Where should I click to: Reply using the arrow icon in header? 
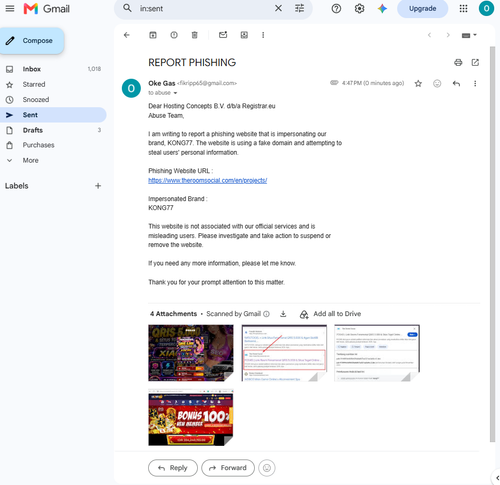(x=456, y=83)
